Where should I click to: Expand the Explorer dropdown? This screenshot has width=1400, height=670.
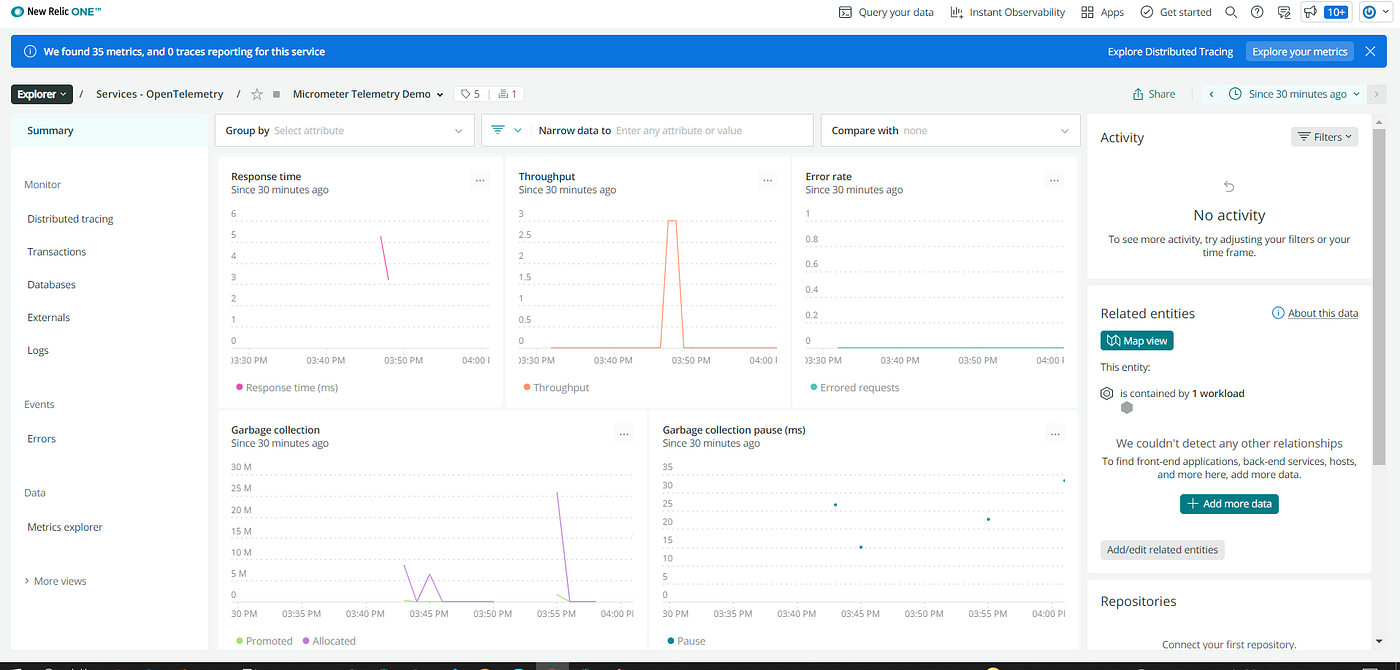[x=42, y=94]
